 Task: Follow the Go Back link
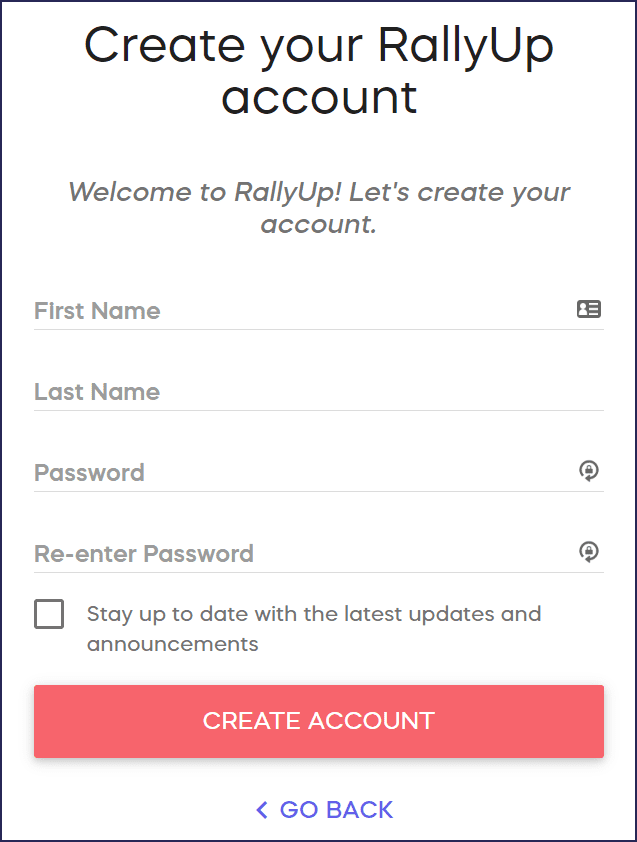[x=336, y=810]
